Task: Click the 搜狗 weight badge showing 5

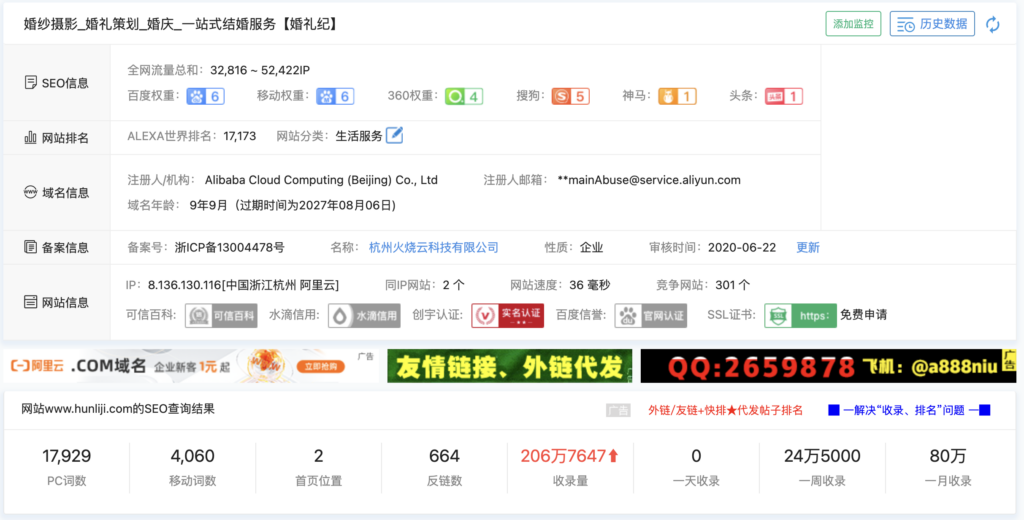Action: pyautogui.click(x=571, y=96)
